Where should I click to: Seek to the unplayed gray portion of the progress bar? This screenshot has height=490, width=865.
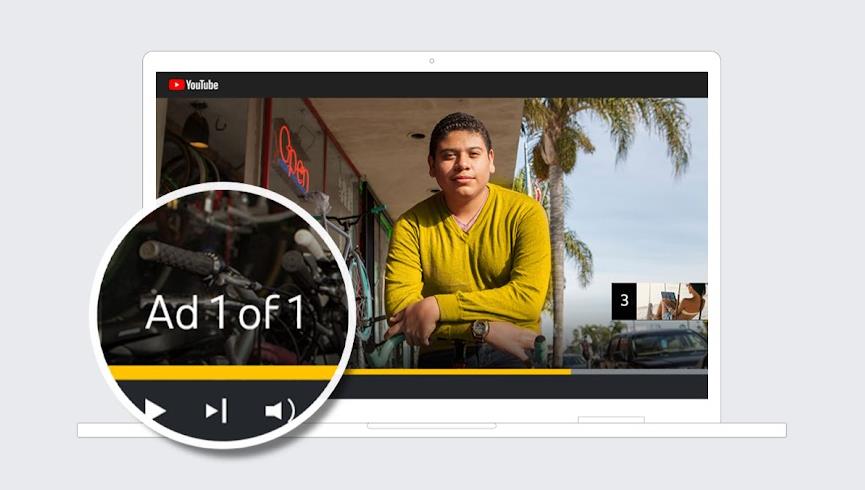[638, 371]
